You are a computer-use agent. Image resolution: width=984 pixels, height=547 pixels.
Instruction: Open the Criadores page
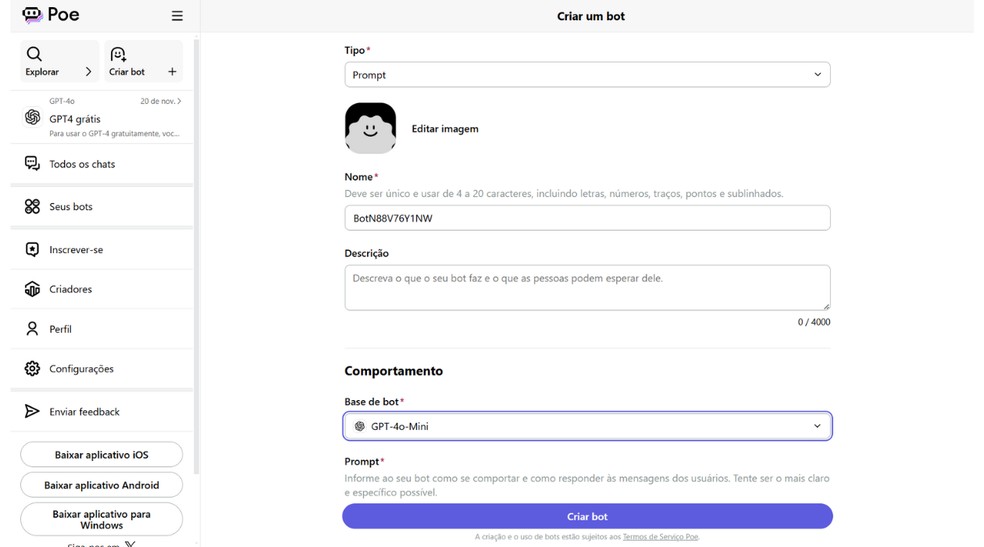(x=70, y=289)
